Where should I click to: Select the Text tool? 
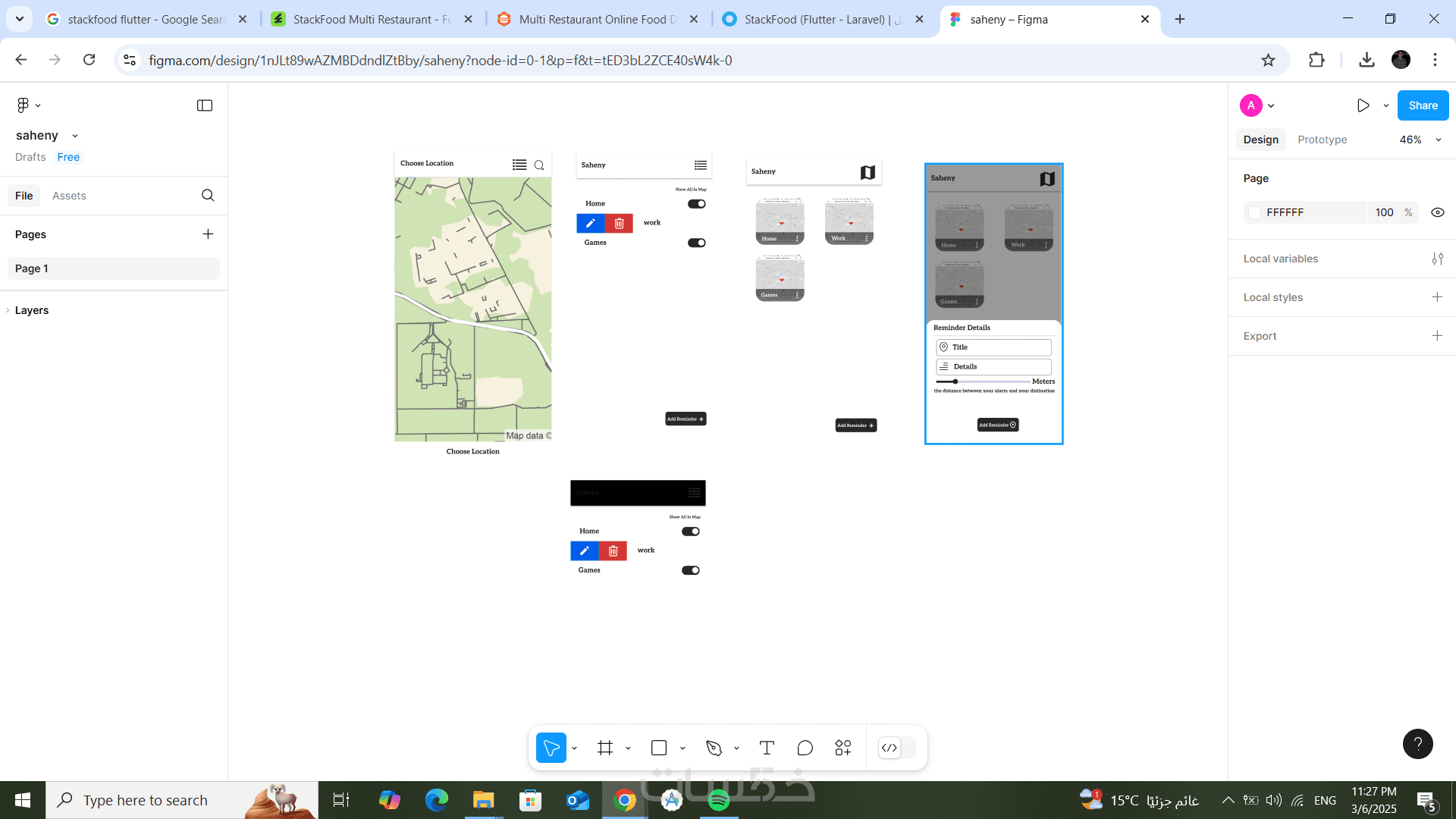[767, 748]
